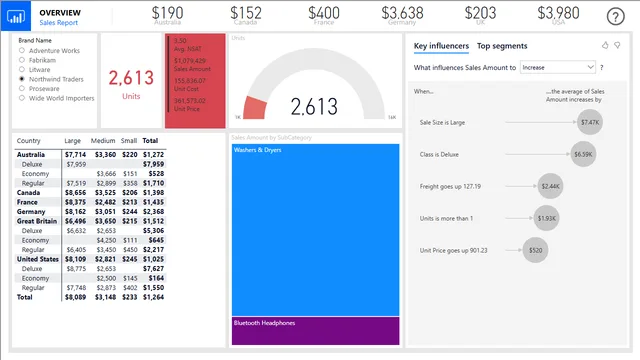Switch to the Key influencers tab

pos(441,46)
